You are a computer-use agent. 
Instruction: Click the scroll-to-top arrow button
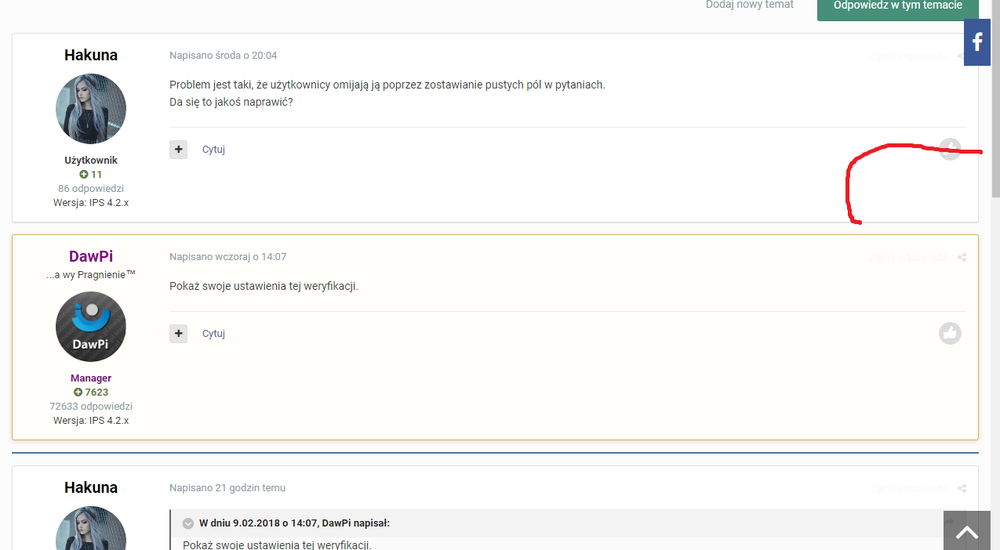tap(967, 532)
